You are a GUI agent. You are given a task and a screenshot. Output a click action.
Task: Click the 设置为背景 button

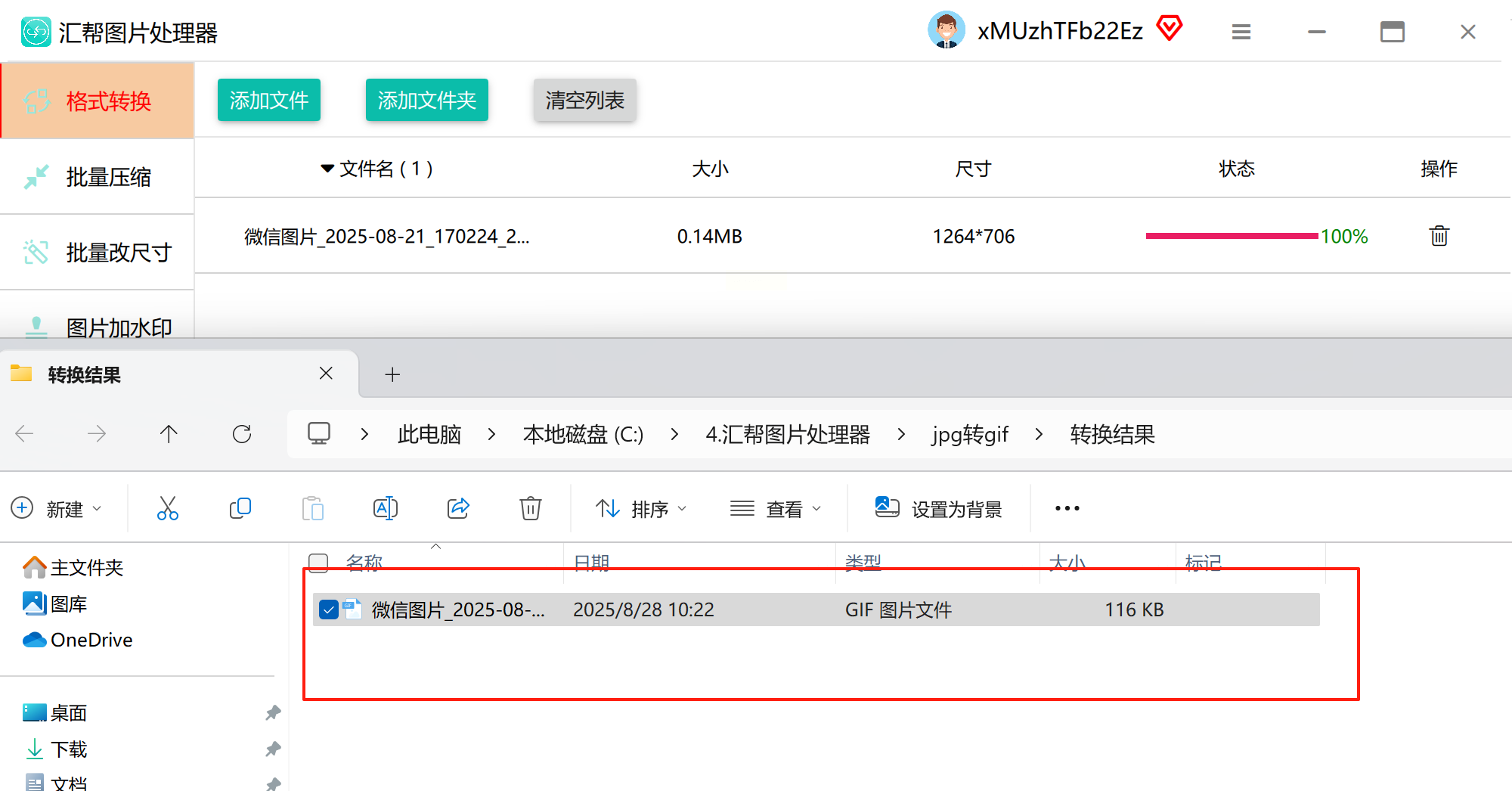[938, 509]
